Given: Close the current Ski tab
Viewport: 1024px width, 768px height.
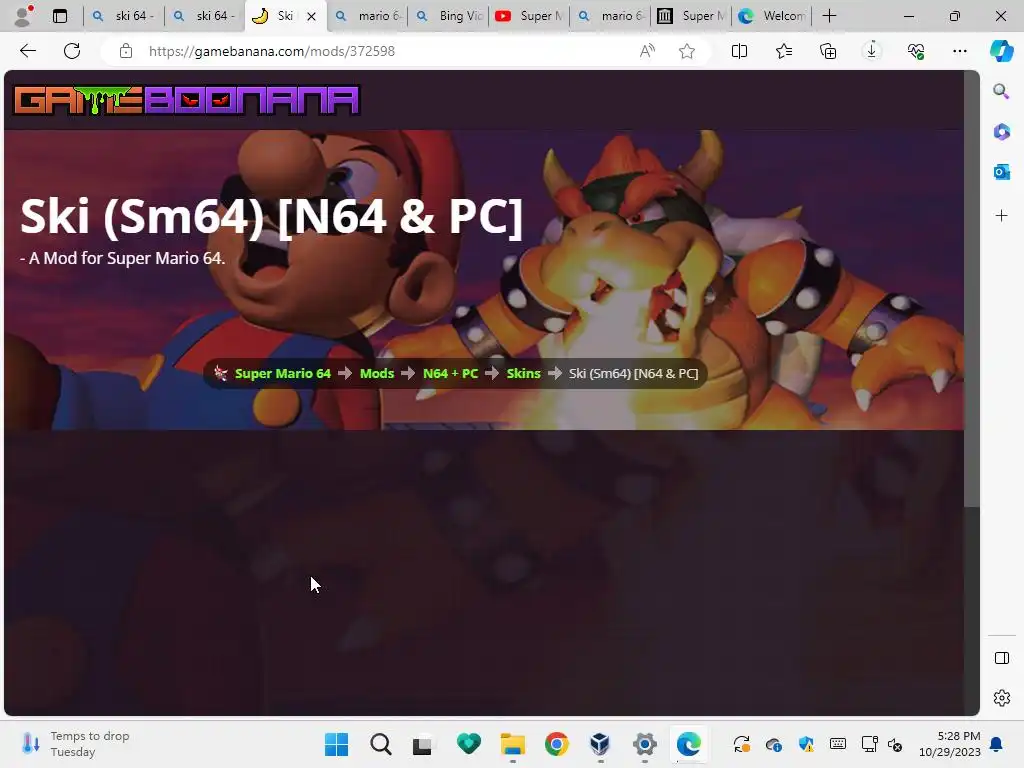Looking at the screenshot, I should tap(312, 16).
